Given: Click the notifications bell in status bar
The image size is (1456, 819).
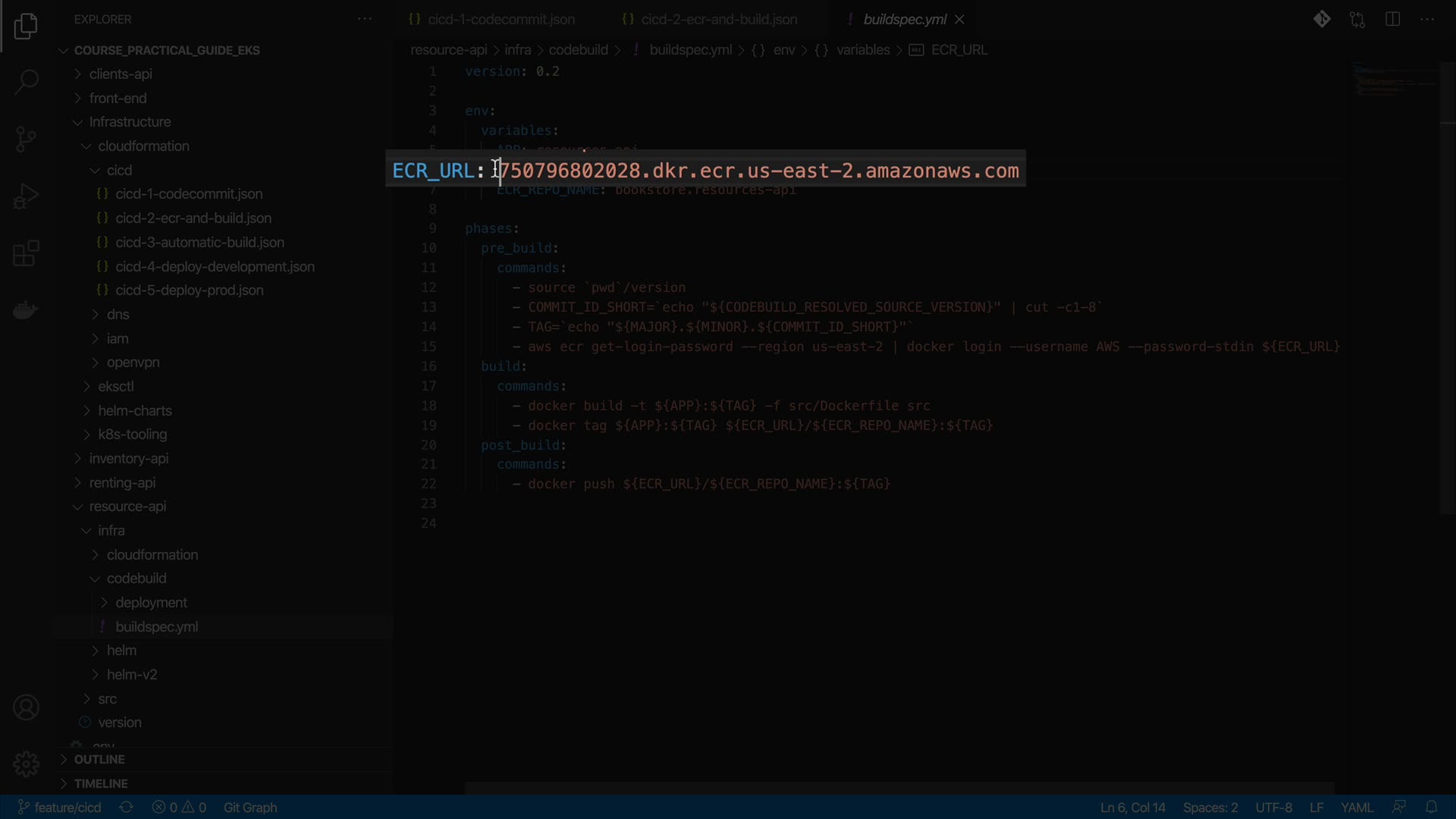Looking at the screenshot, I should coord(1431,807).
